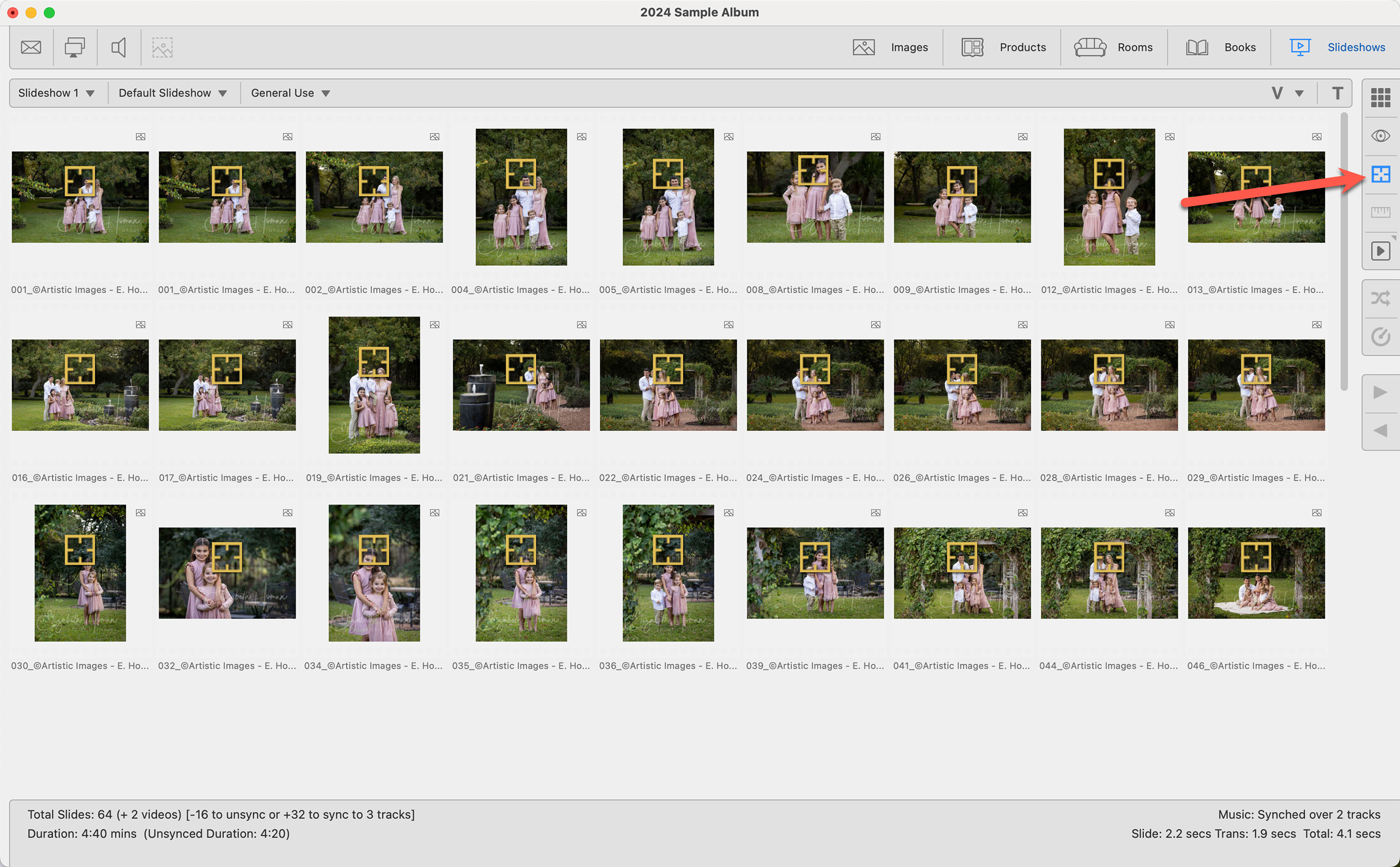Toggle the T text button

(x=1337, y=93)
